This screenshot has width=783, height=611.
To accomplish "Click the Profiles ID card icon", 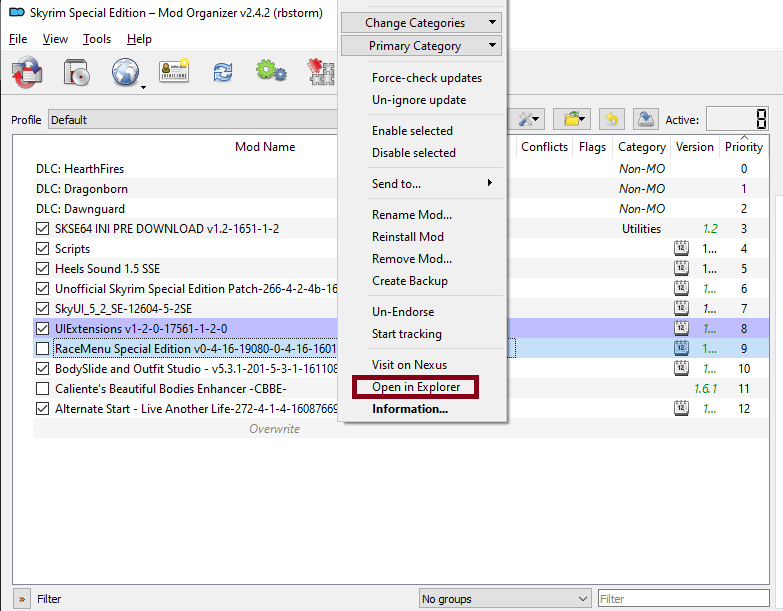I will [x=174, y=71].
